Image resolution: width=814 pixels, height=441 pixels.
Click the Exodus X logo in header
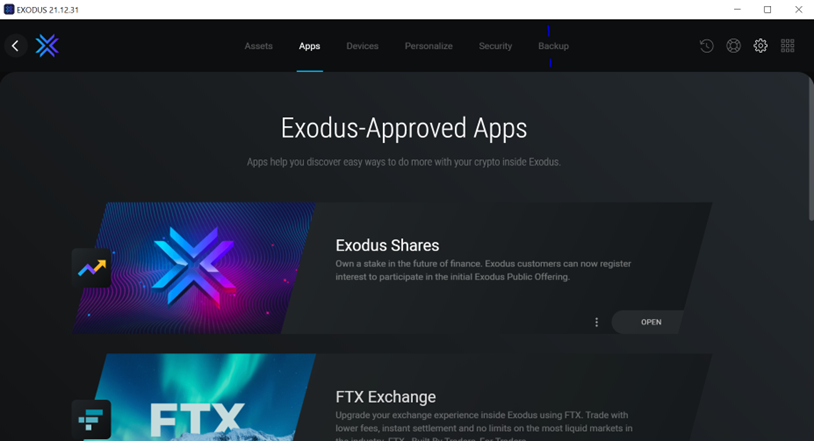tap(47, 46)
